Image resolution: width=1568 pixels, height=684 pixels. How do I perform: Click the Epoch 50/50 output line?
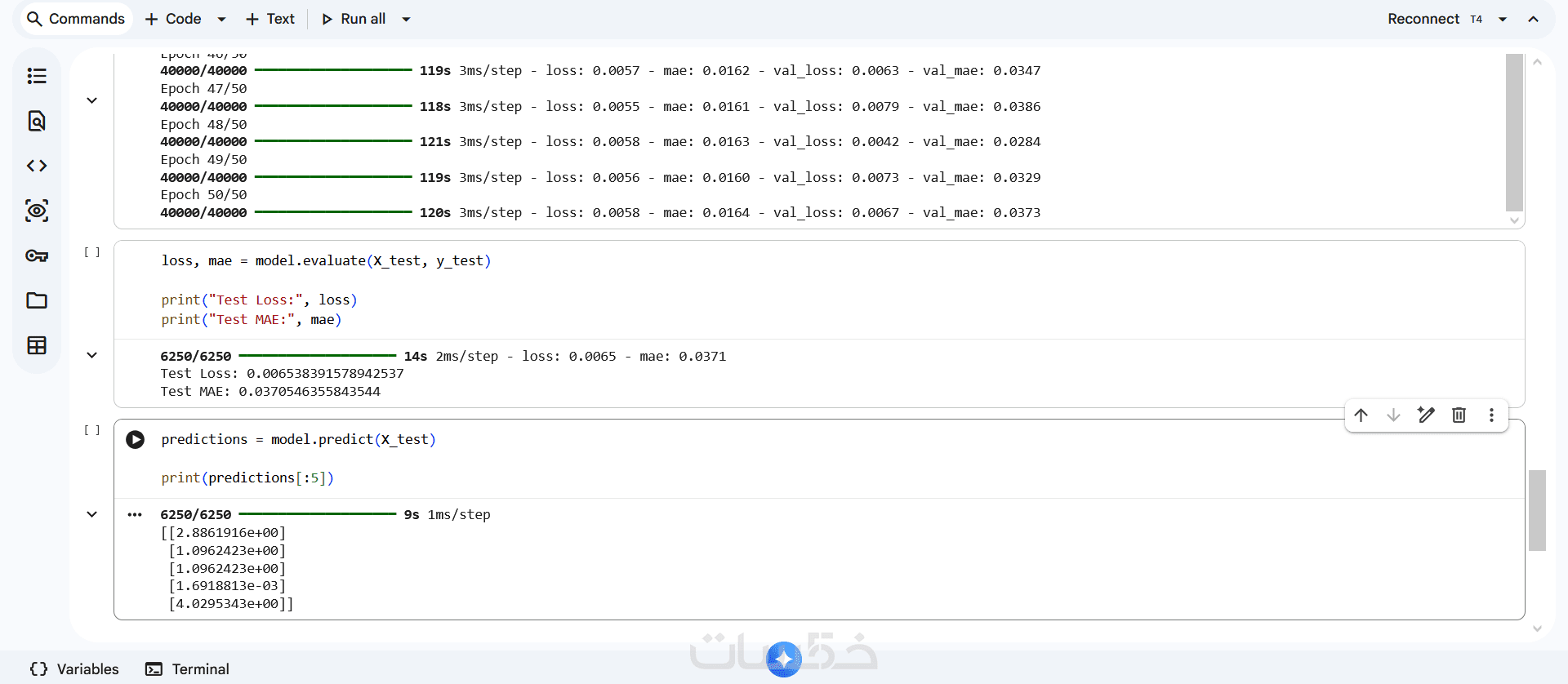pyautogui.click(x=203, y=195)
